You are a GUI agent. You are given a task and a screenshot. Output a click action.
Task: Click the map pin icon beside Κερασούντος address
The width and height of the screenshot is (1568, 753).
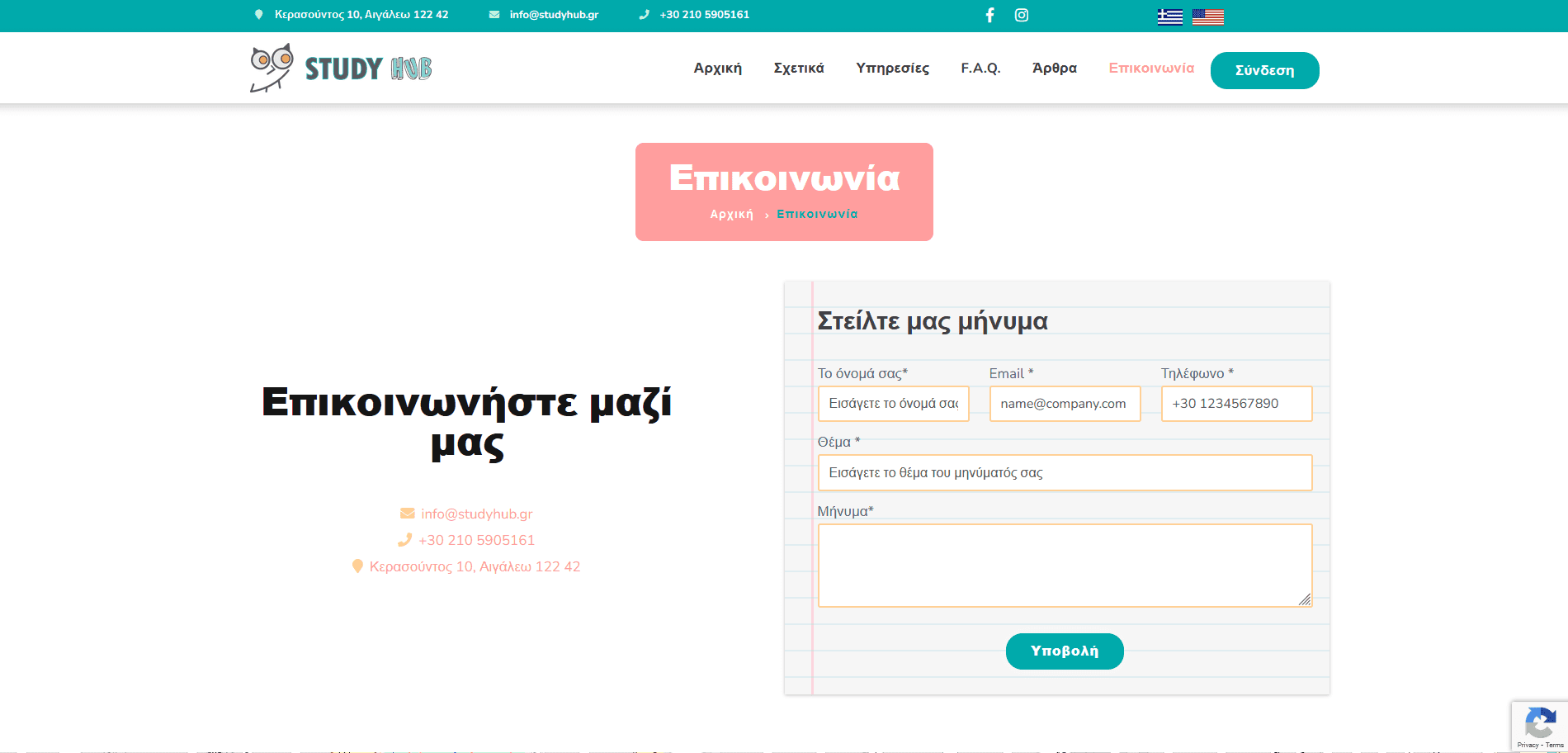tap(357, 566)
